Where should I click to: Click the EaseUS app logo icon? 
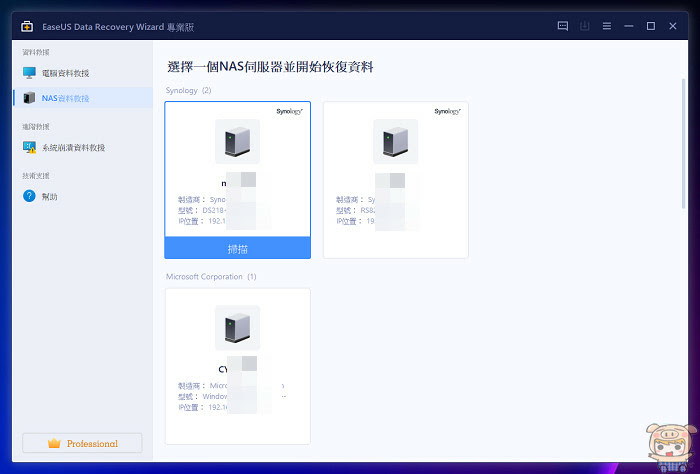pos(27,26)
